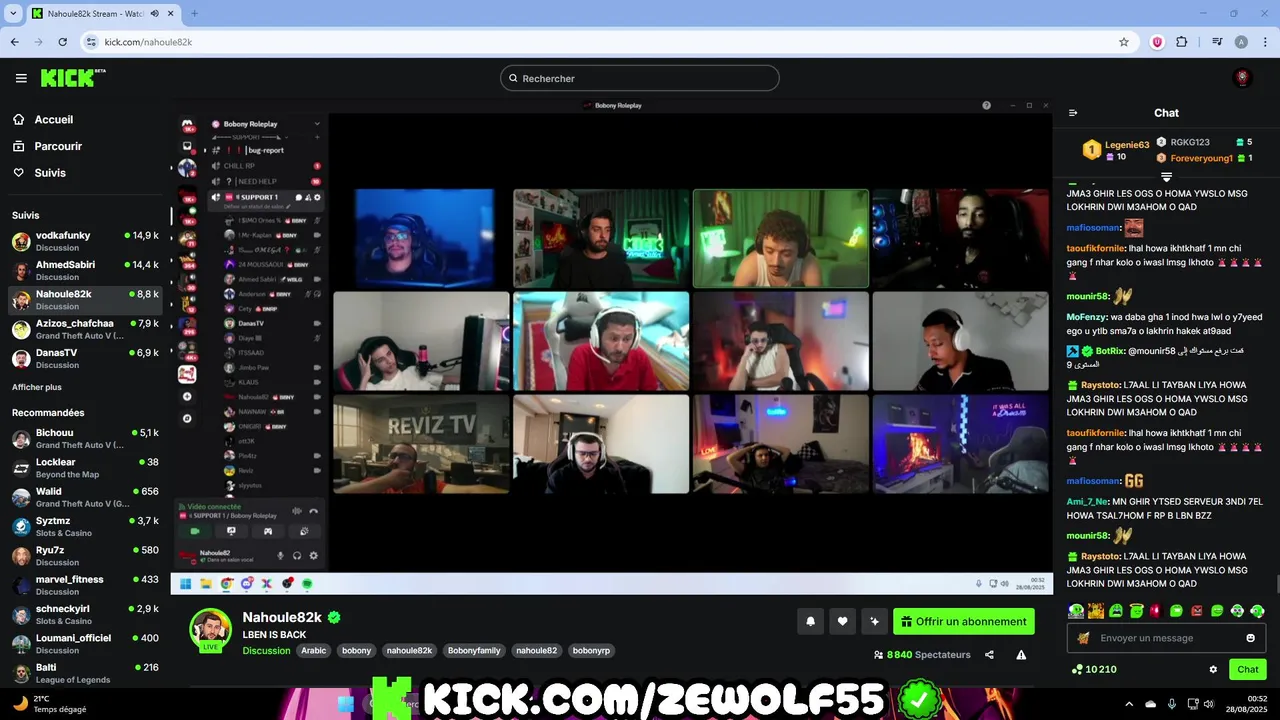Select the Arabic tag
The width and height of the screenshot is (1280, 720).
click(314, 650)
